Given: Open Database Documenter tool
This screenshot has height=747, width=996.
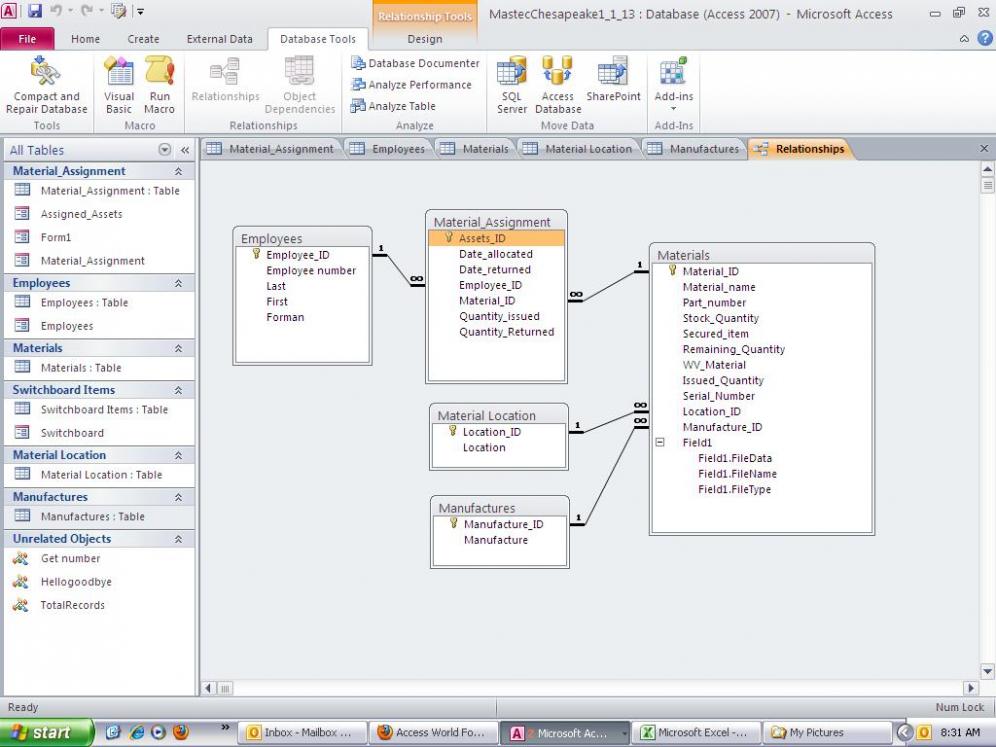Looking at the screenshot, I should coord(415,63).
